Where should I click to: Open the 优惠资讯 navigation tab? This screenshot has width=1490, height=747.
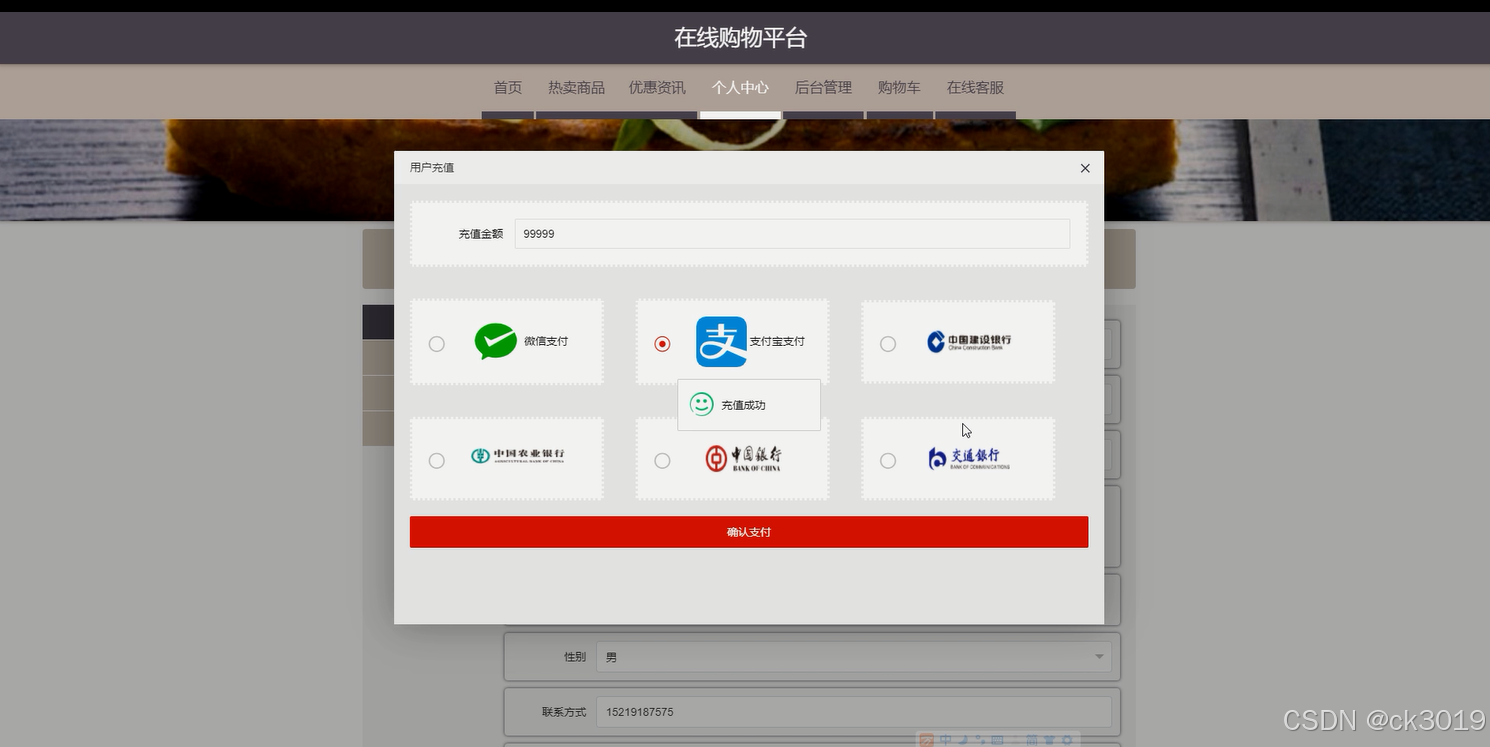(657, 88)
